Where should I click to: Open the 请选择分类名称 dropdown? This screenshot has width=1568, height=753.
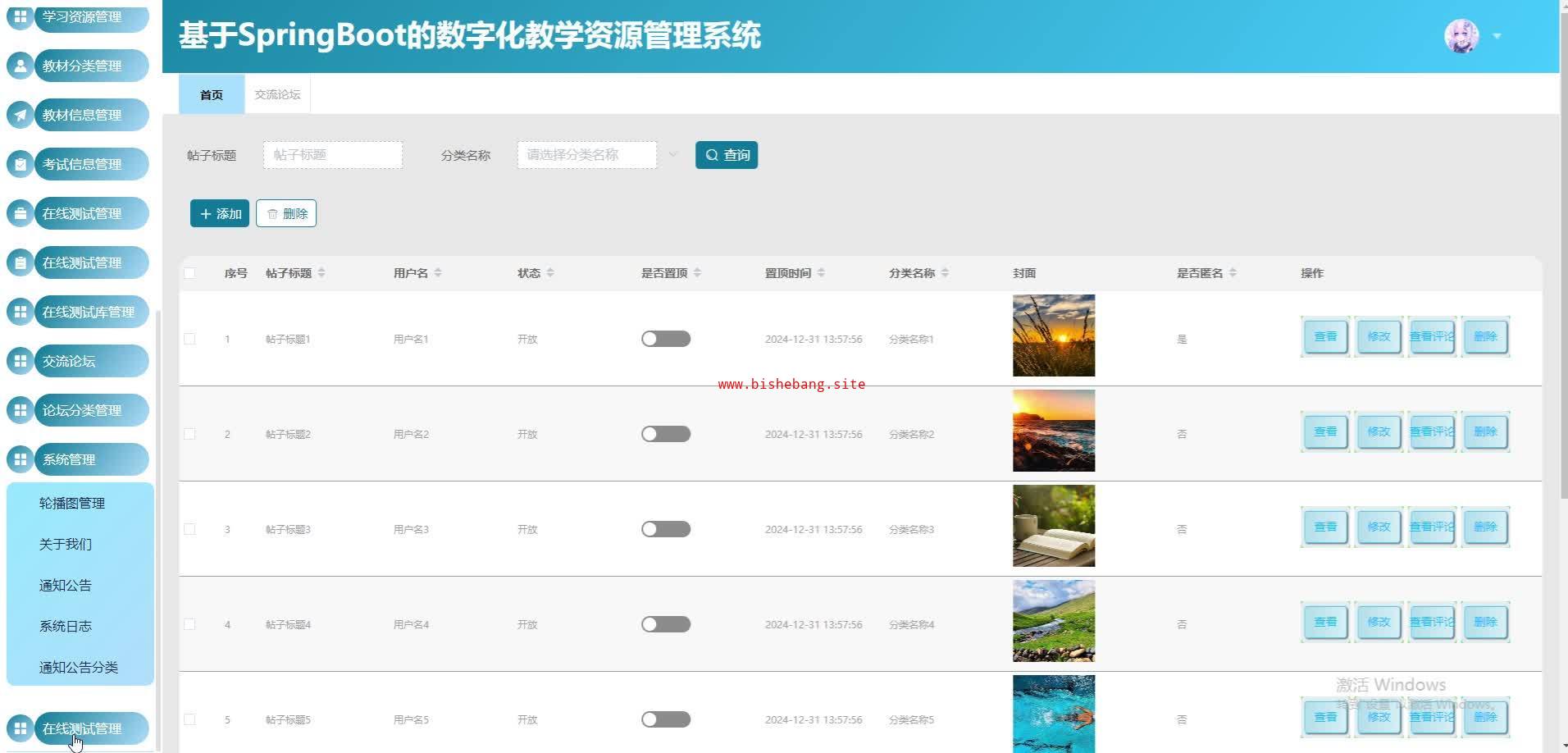pos(587,155)
